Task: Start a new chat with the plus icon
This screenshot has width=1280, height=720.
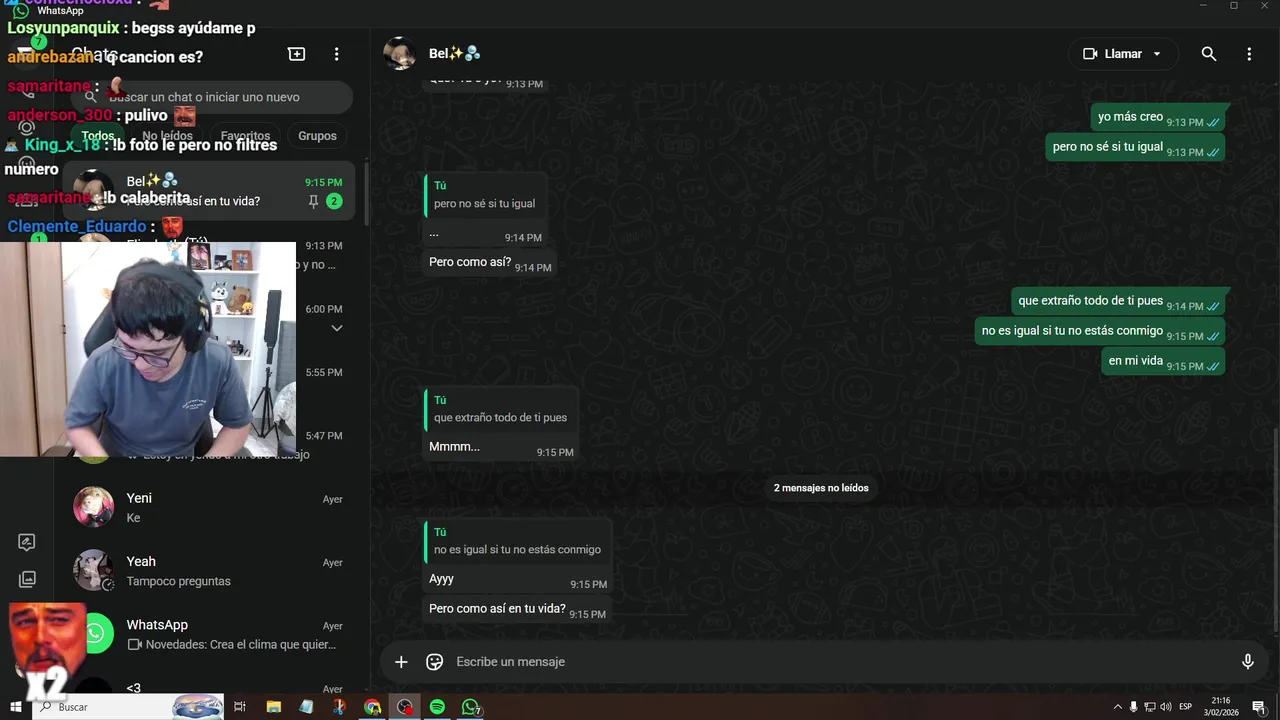Action: [x=296, y=54]
